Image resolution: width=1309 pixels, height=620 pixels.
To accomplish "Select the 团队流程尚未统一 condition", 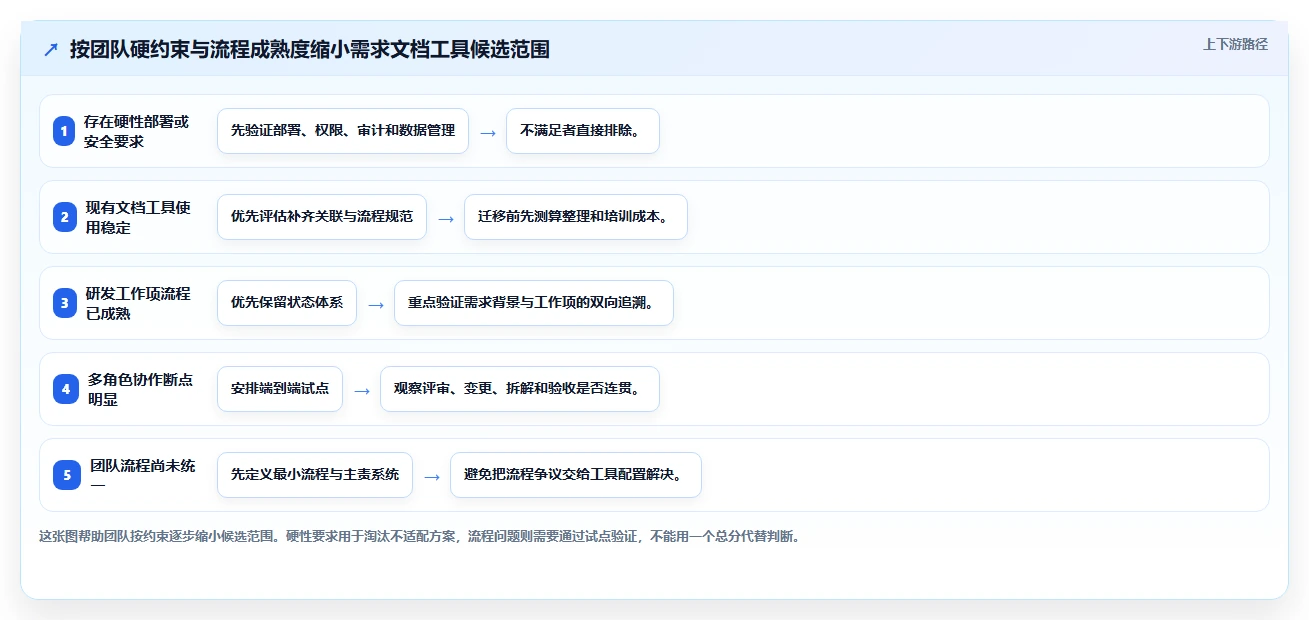I will click(143, 475).
